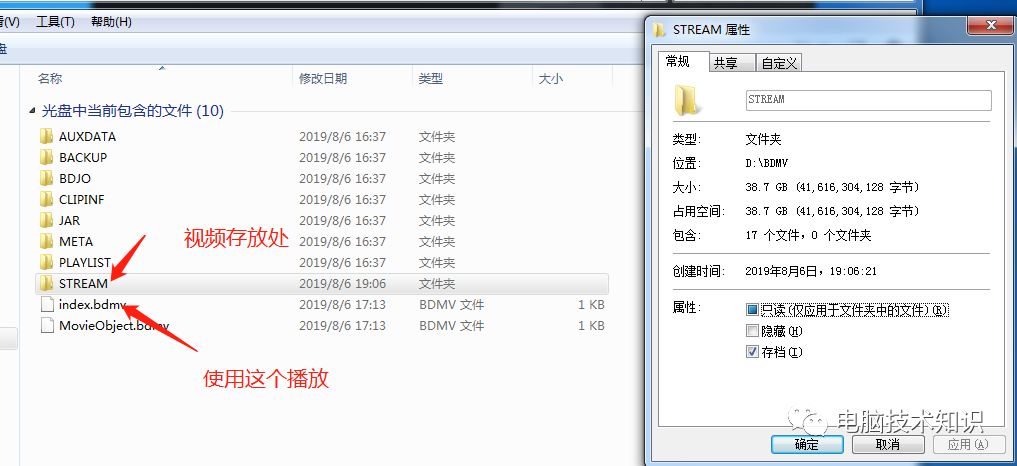Click the BACKUP folder icon
This screenshot has width=1017, height=466.
coord(46,157)
